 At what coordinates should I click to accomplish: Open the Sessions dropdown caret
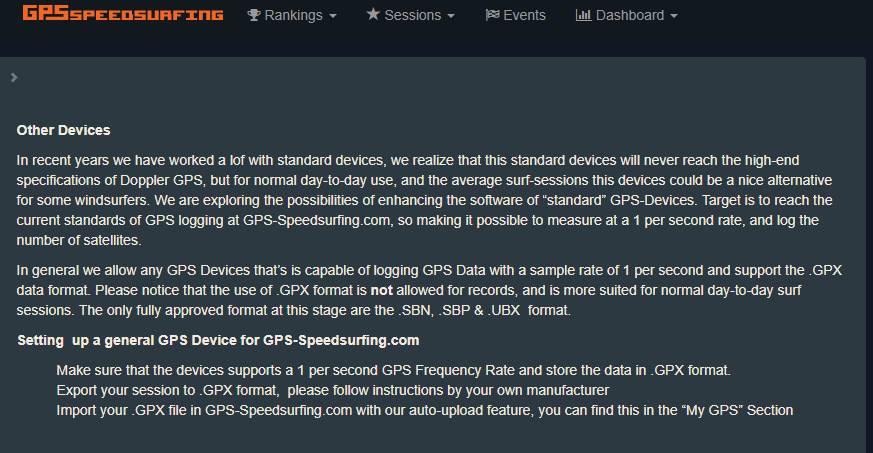(x=451, y=16)
